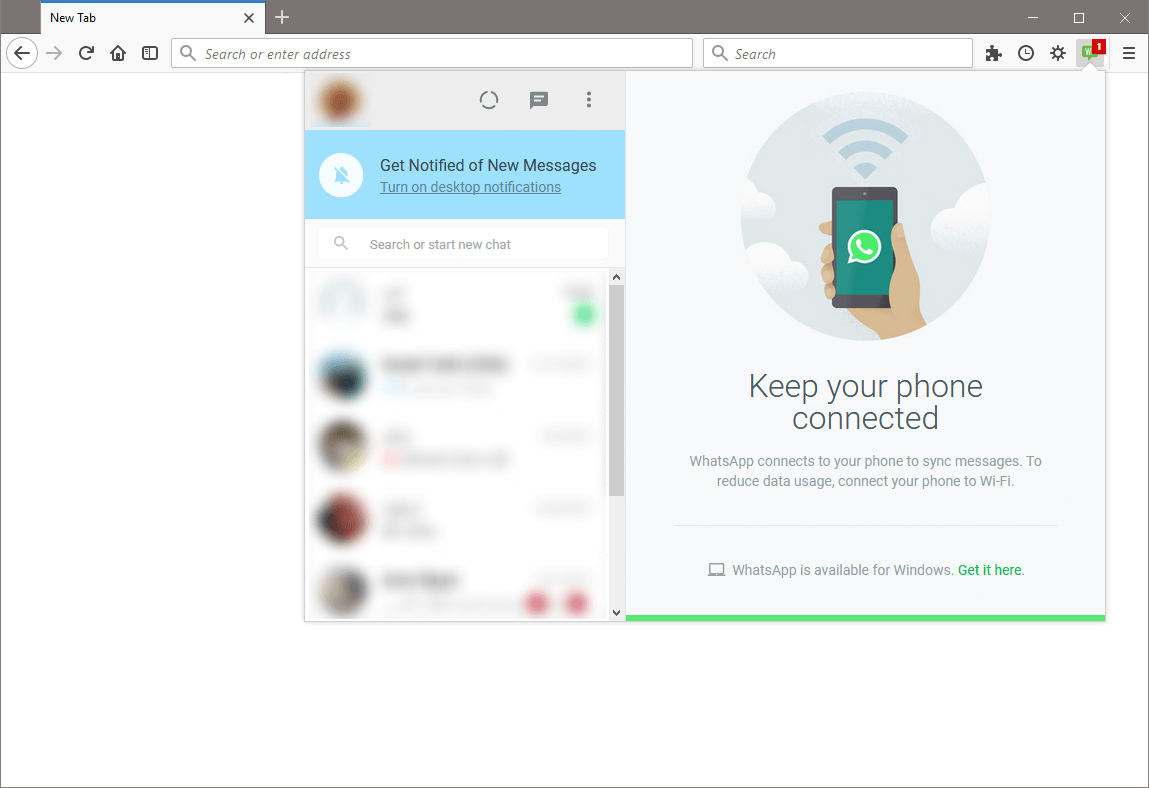Click the chat list scroll down arrow
The image size is (1149, 788).
pyautogui.click(x=616, y=613)
